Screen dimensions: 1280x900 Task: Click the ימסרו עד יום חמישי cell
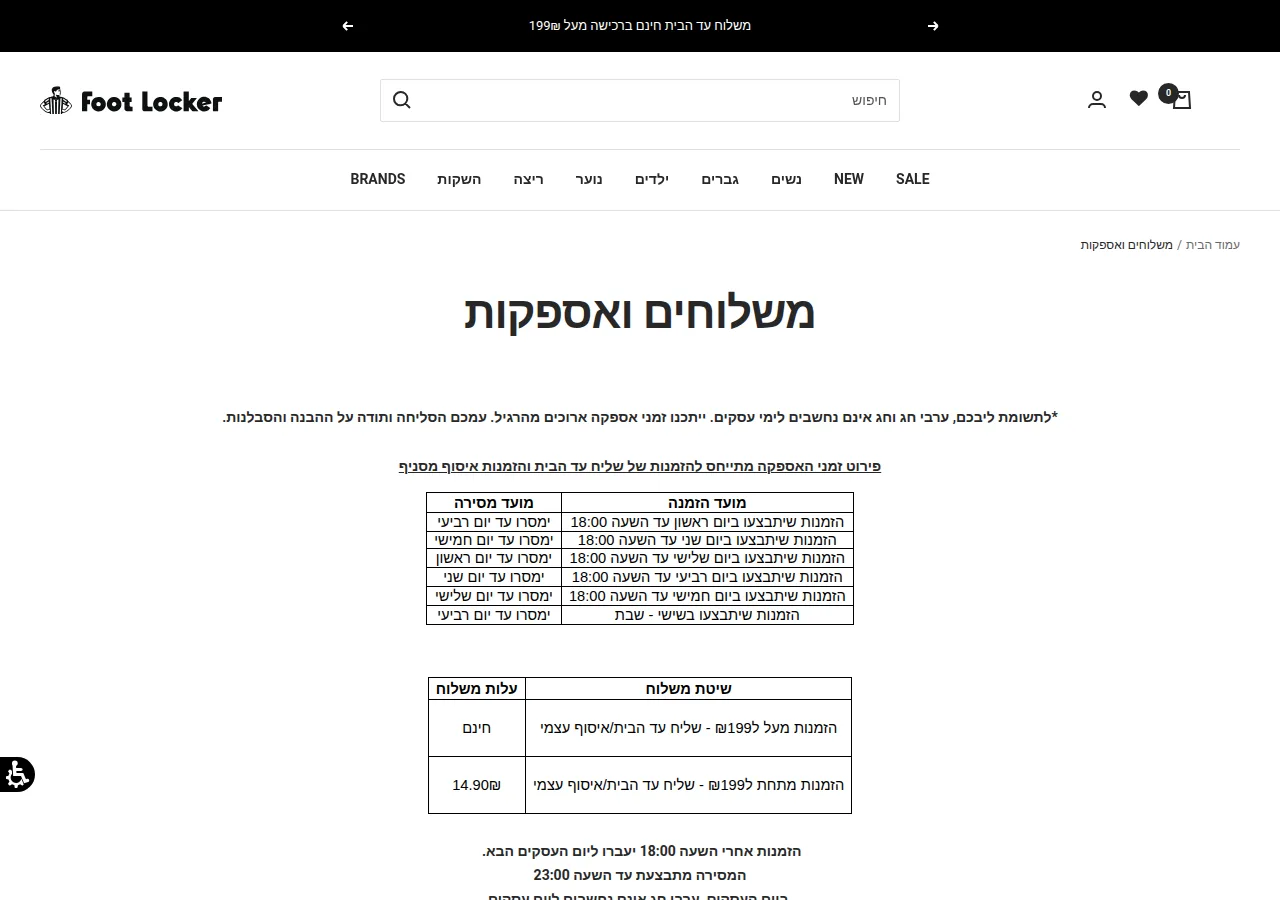point(494,540)
